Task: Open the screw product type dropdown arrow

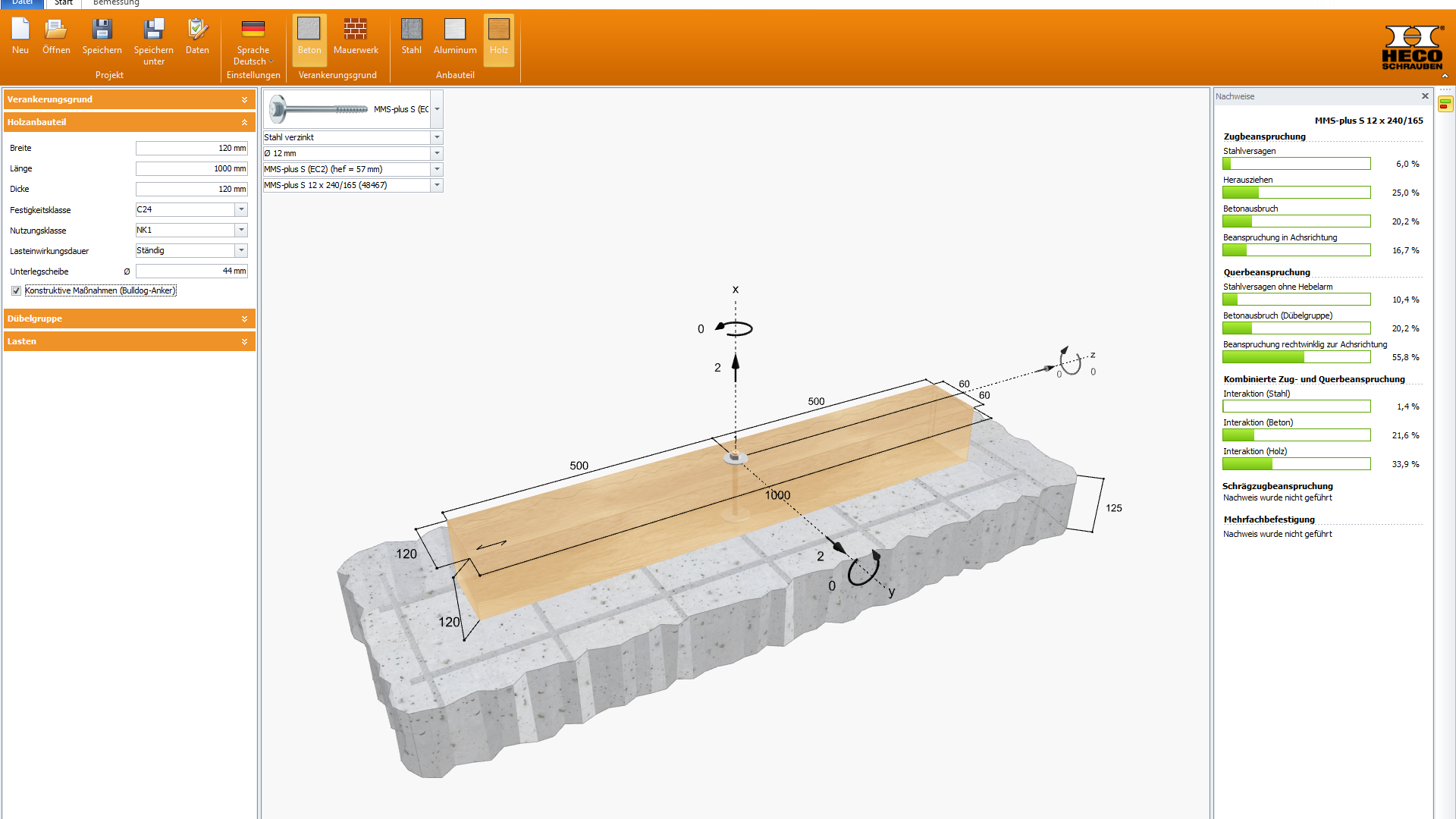Action: (x=437, y=109)
